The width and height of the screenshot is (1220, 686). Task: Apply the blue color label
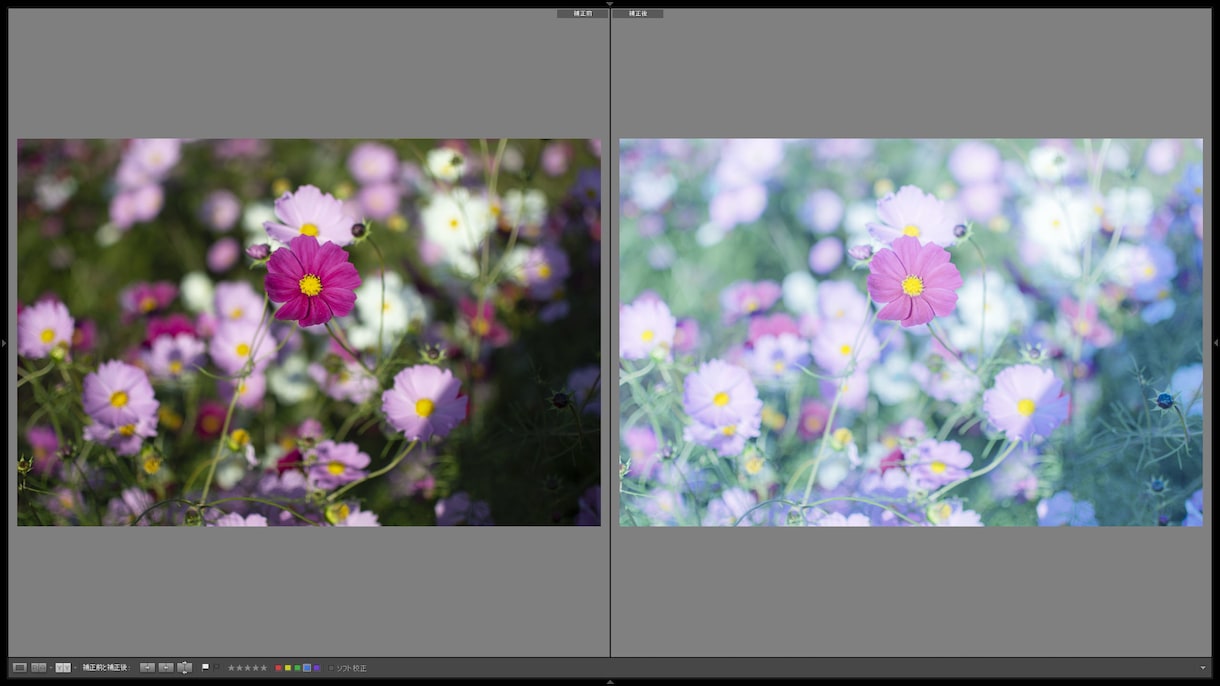307,668
